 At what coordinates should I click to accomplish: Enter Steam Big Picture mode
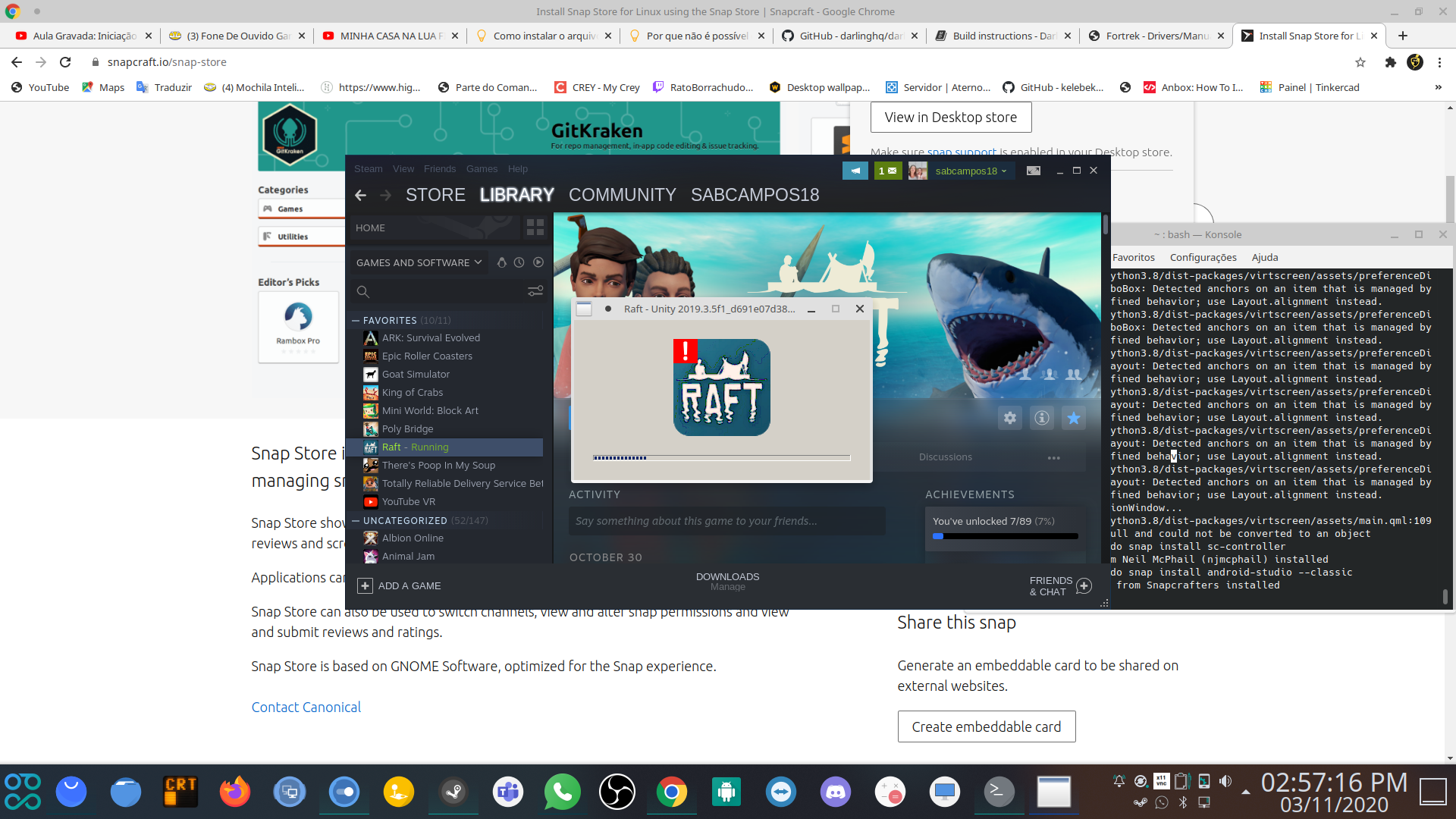[1033, 171]
